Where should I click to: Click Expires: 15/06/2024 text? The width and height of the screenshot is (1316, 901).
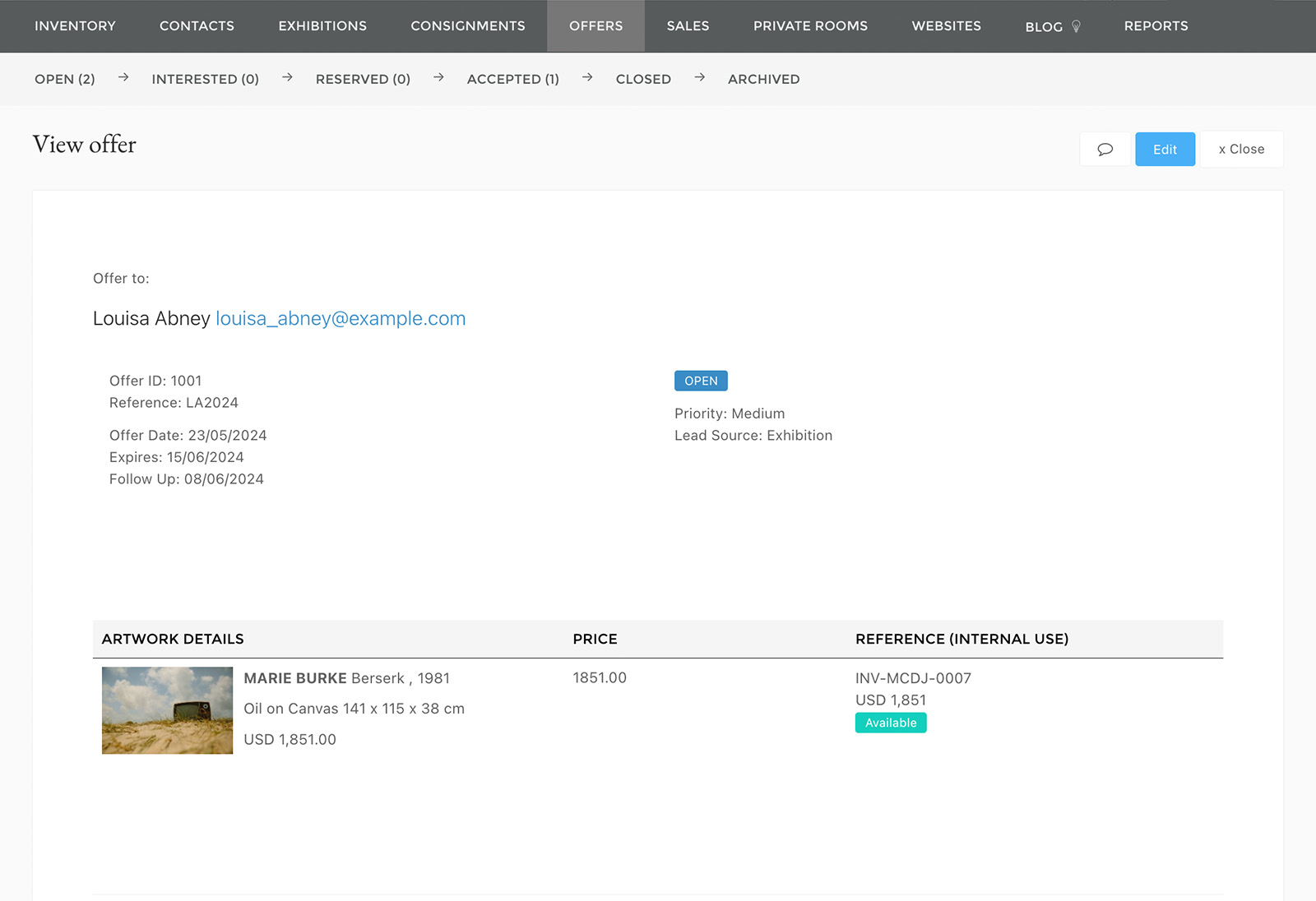[x=176, y=457]
